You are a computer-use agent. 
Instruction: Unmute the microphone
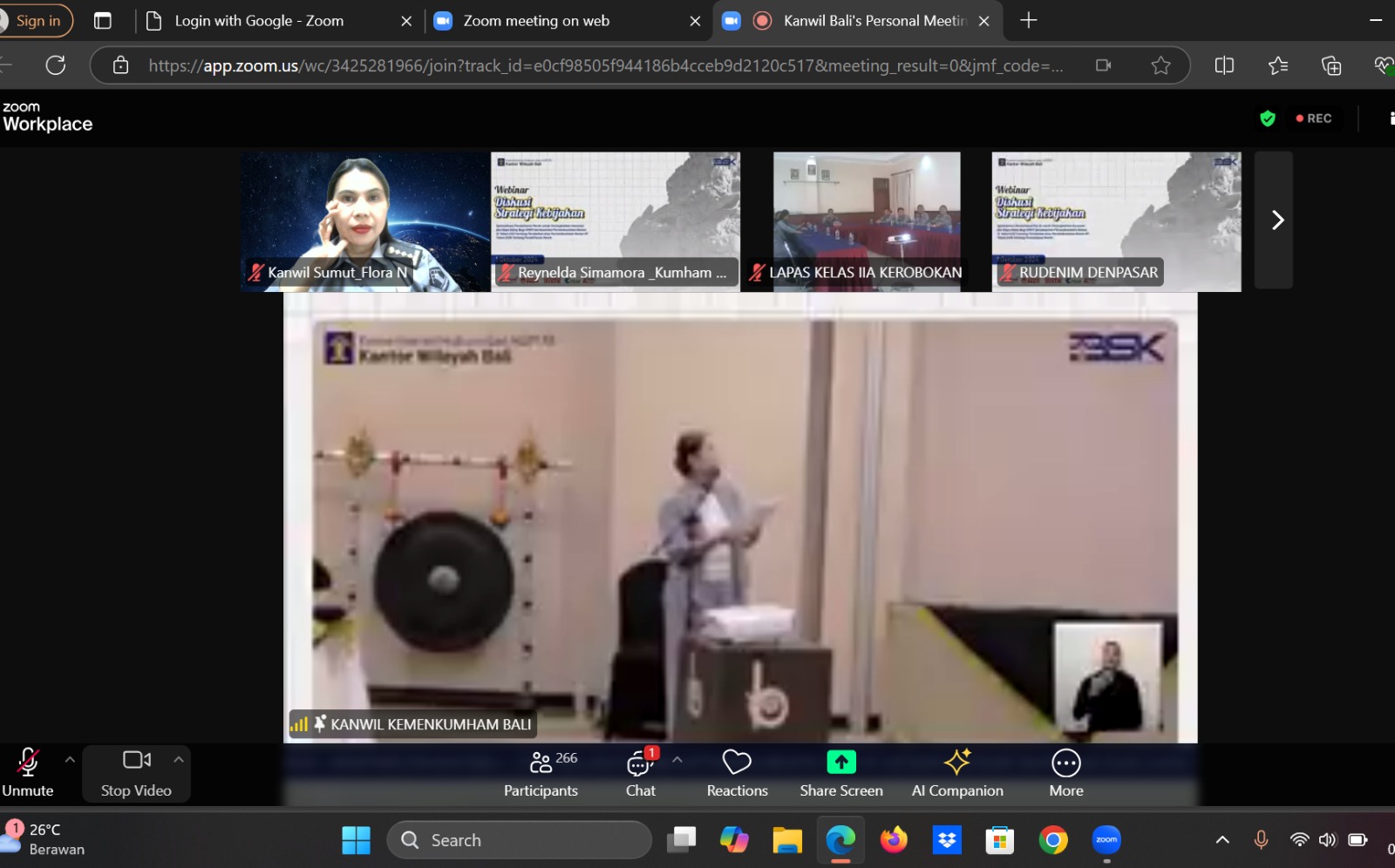click(x=28, y=773)
